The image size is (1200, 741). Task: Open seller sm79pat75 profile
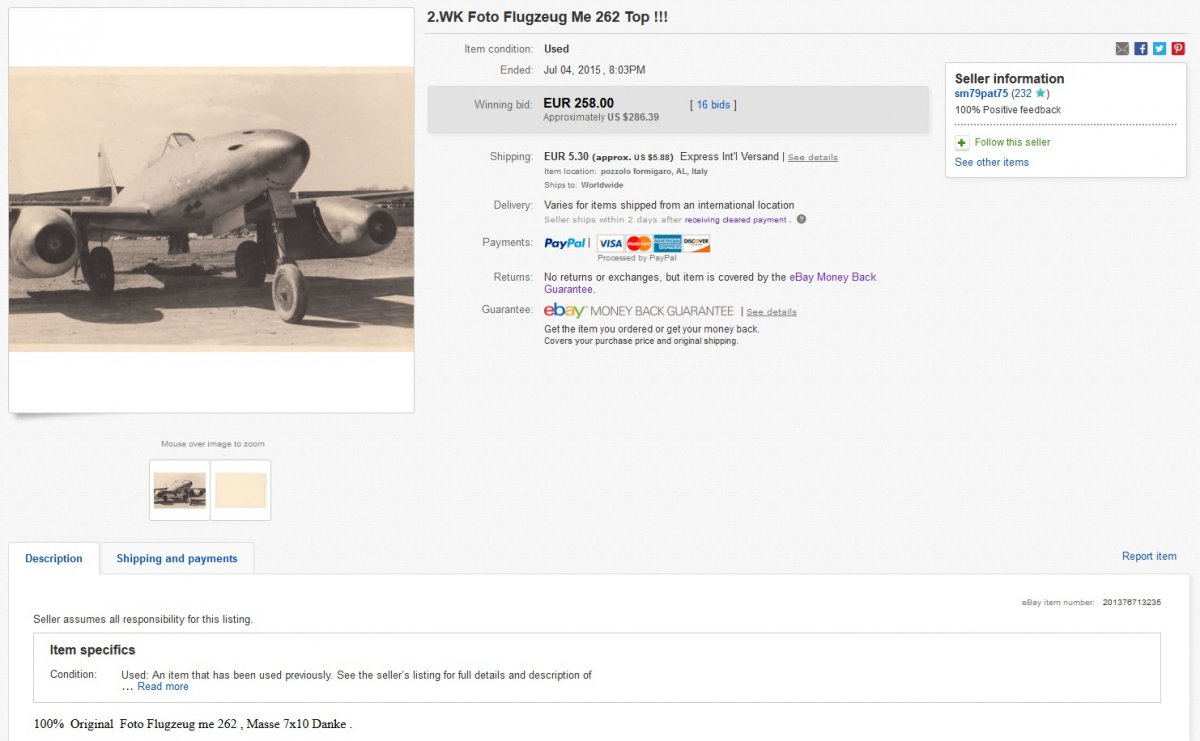980,93
